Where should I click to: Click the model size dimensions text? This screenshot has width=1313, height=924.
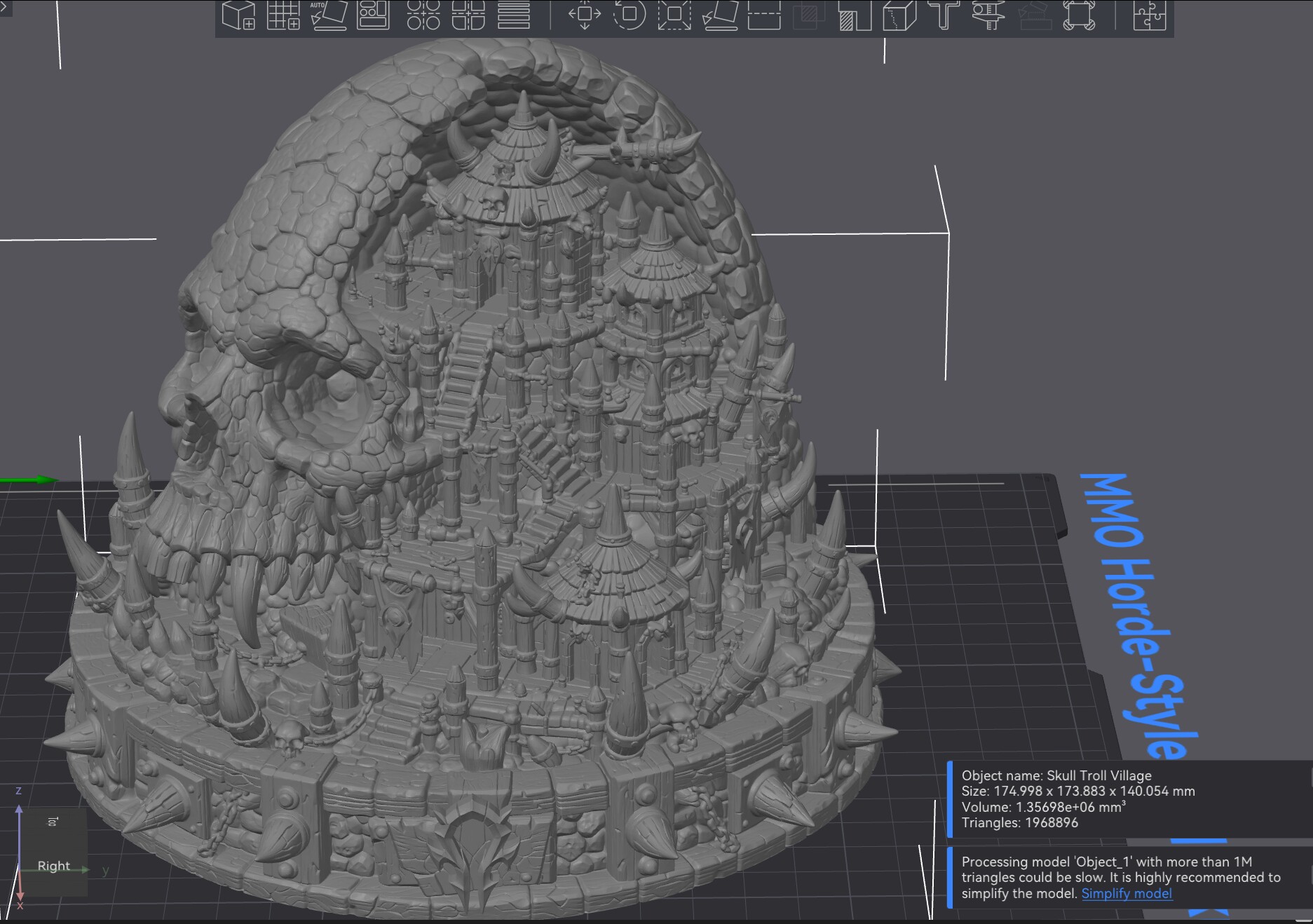[1078, 791]
